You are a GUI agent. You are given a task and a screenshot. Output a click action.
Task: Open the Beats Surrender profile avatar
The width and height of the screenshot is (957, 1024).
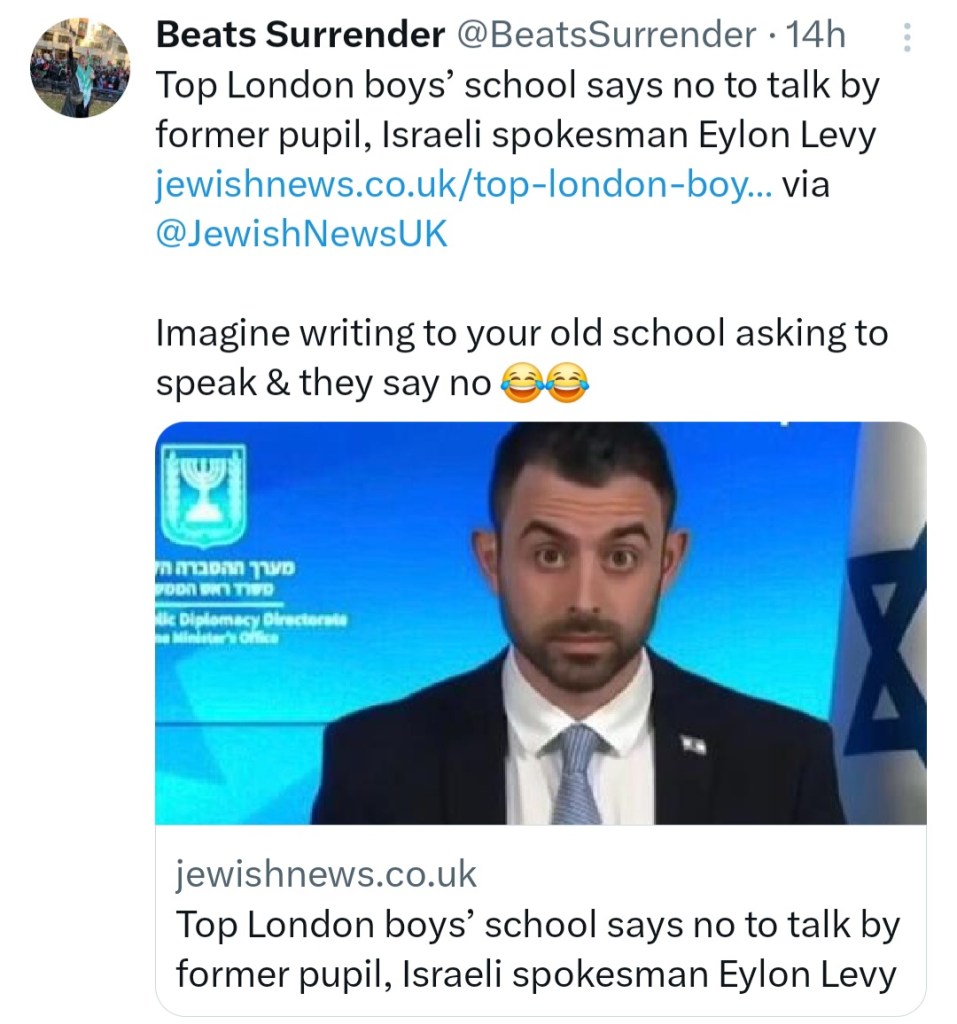[80, 68]
